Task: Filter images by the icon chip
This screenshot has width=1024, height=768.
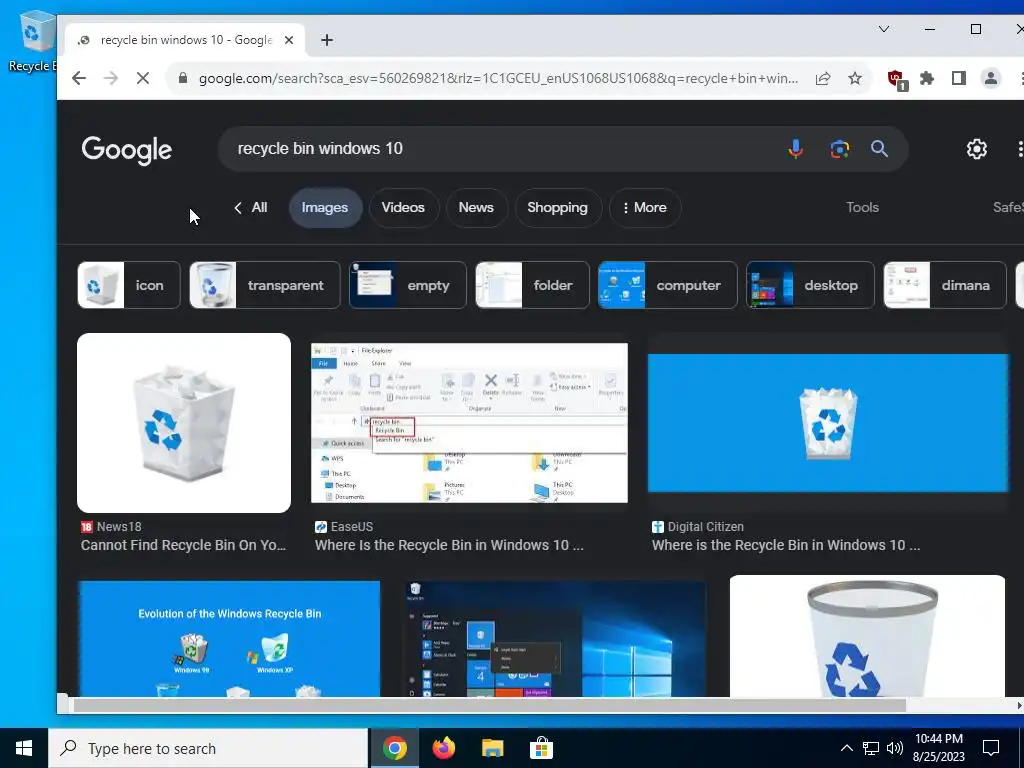Action: pyautogui.click(x=129, y=285)
